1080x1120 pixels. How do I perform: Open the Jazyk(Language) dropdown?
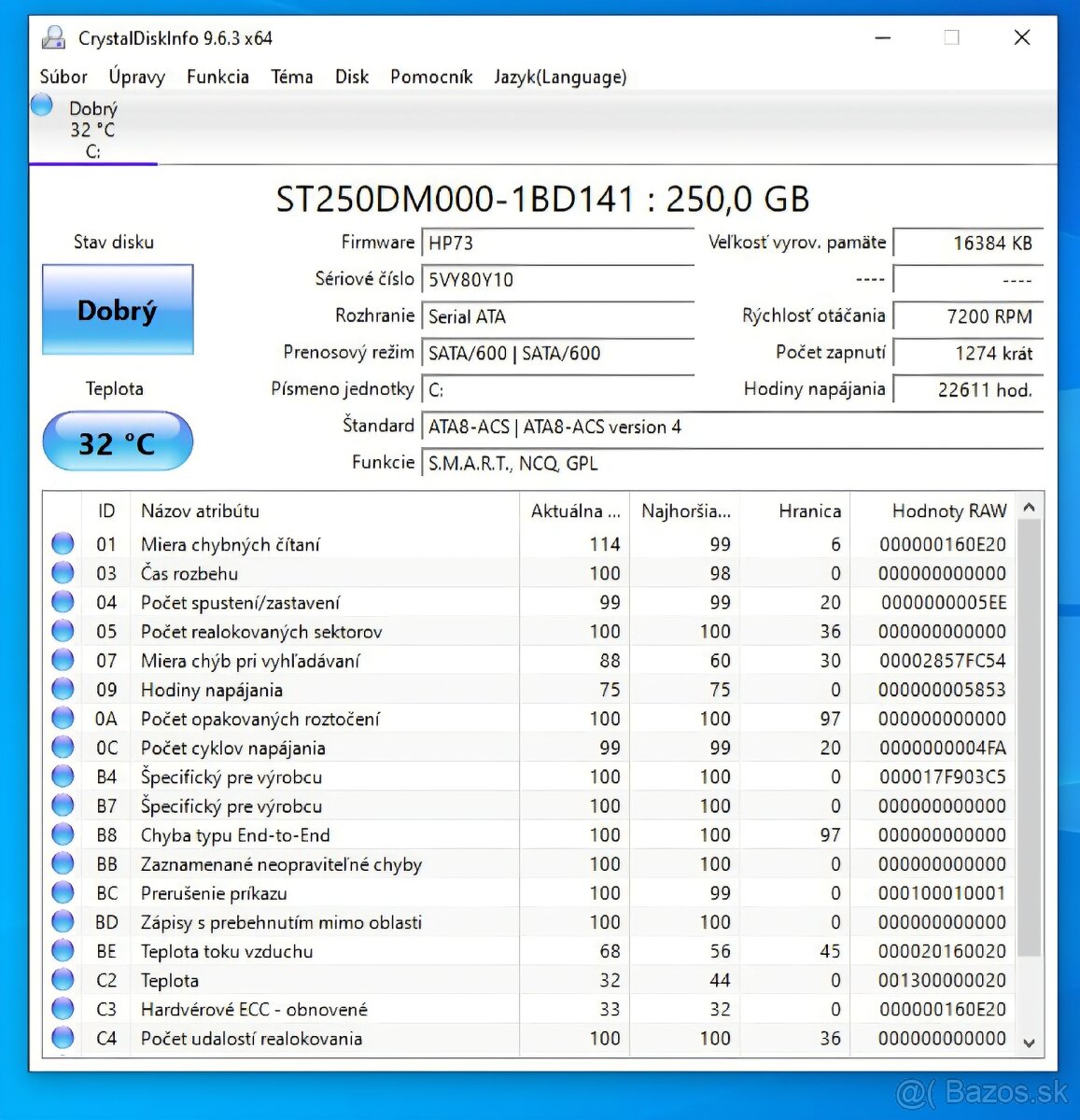[x=559, y=77]
